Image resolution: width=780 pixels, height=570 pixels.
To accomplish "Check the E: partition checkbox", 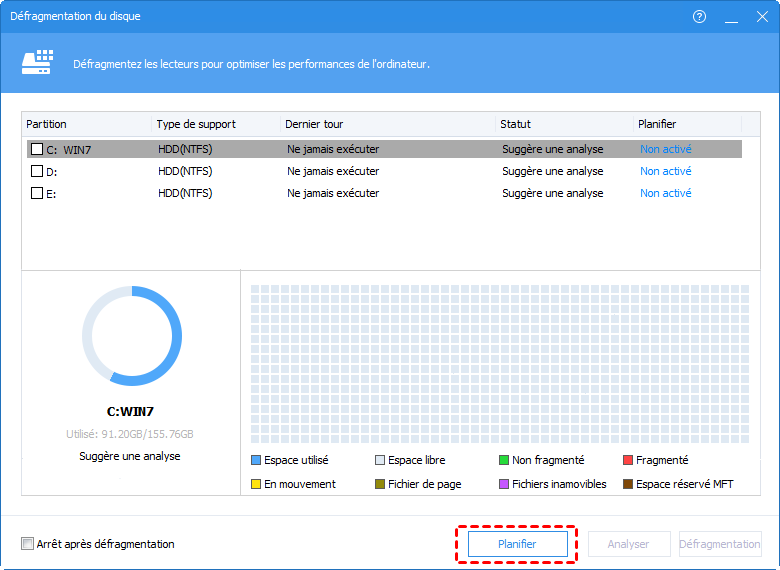I will pos(37,193).
